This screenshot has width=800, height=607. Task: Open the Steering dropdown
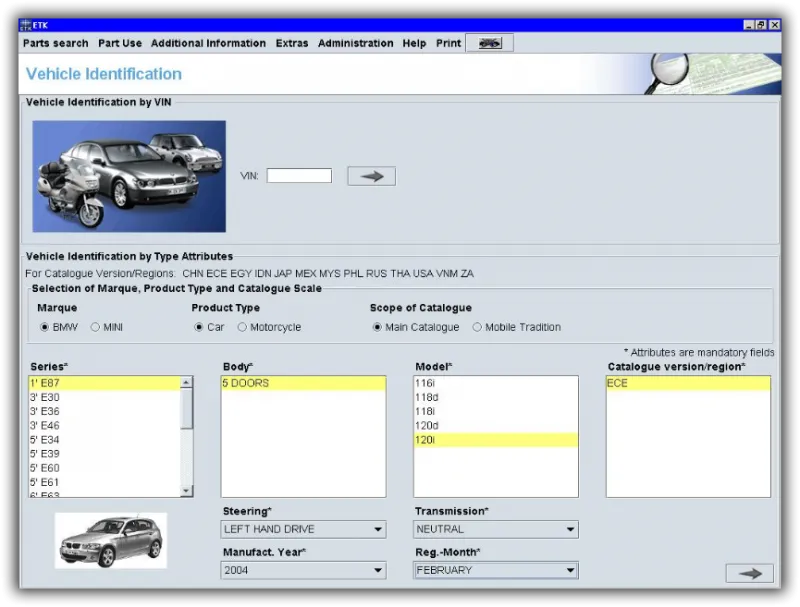(x=304, y=529)
